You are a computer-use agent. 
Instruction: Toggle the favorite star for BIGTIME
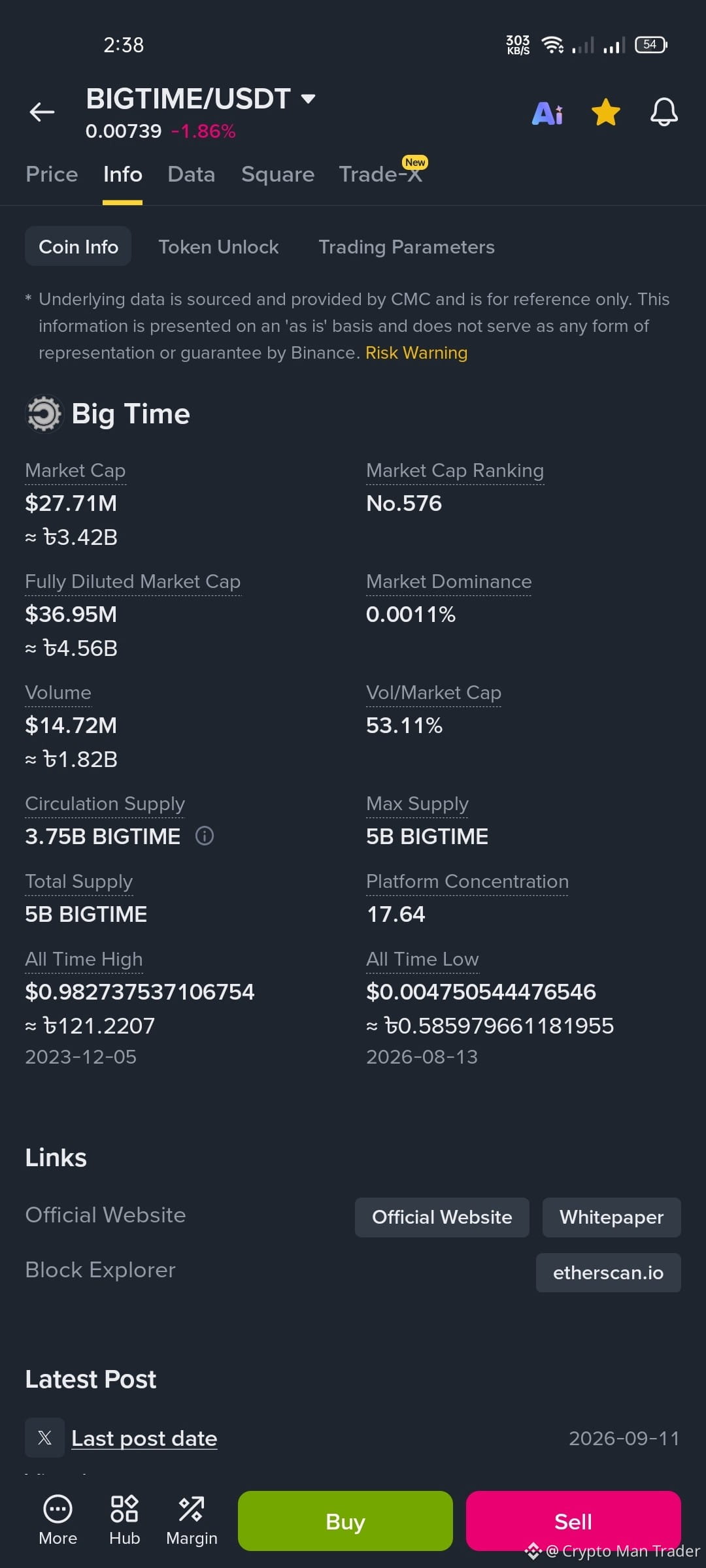click(x=606, y=112)
